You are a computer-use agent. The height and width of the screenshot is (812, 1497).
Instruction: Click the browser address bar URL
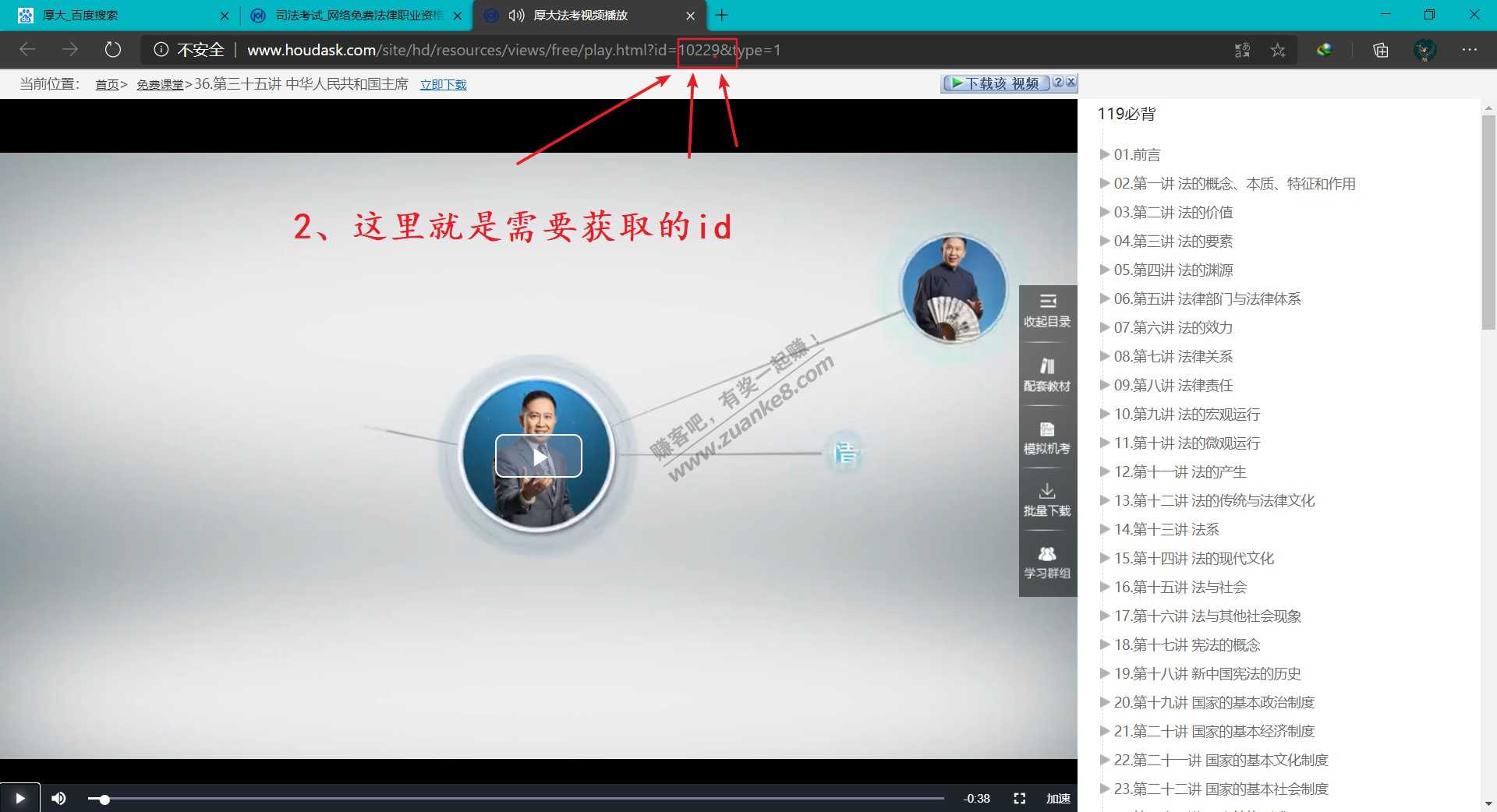(x=513, y=50)
